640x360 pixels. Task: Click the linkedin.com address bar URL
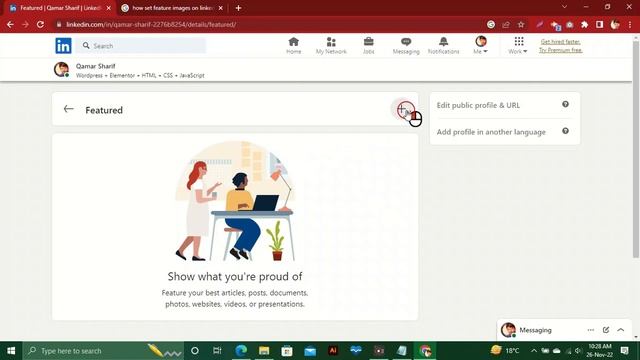151,24
